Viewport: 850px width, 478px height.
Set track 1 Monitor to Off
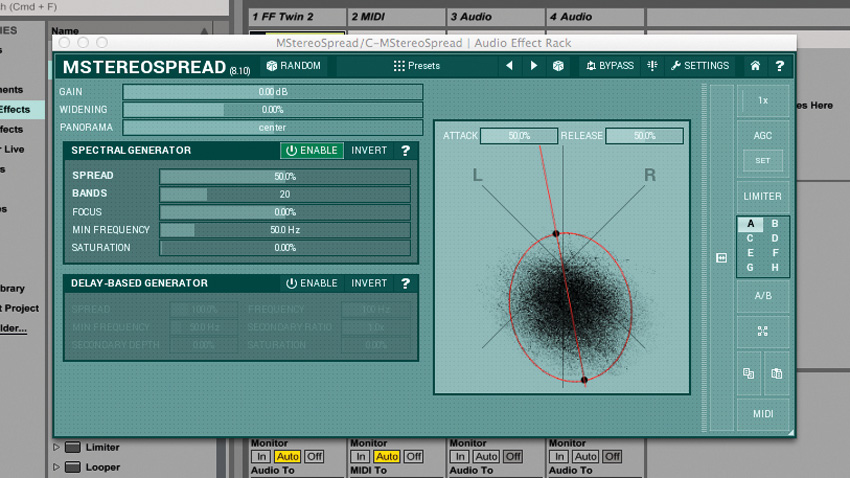pyautogui.click(x=314, y=457)
